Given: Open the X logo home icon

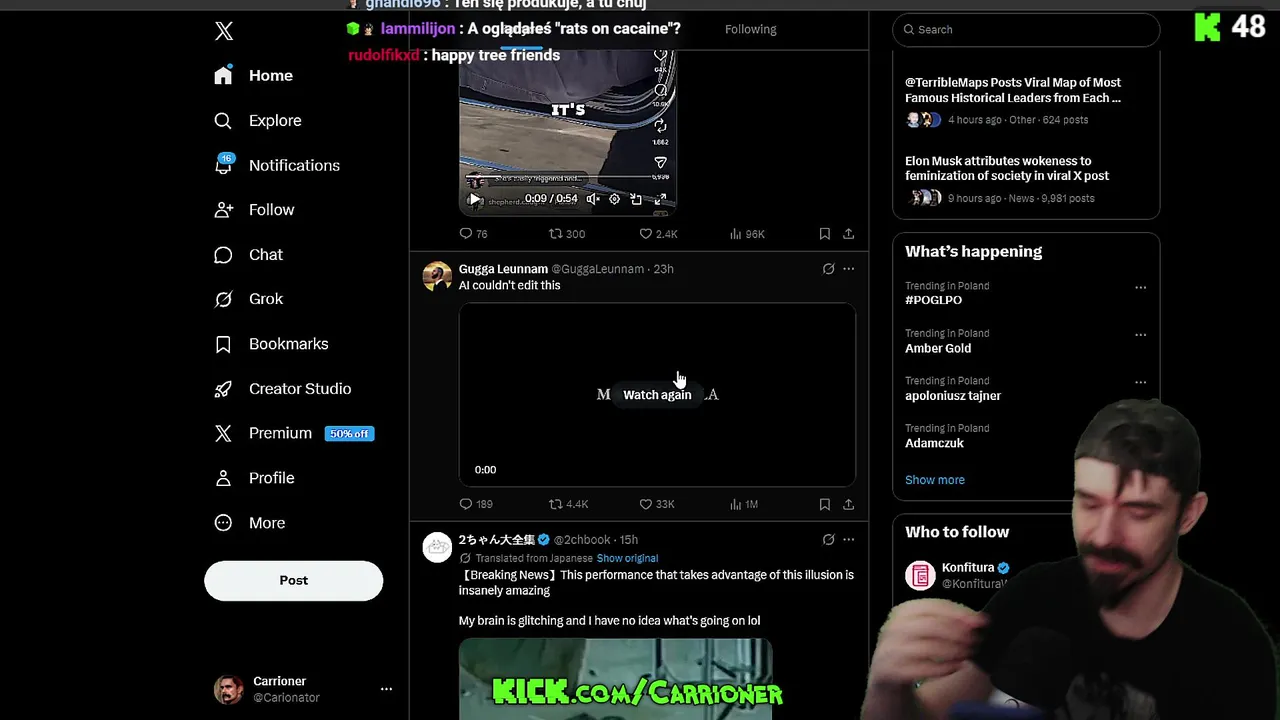Looking at the screenshot, I should pos(224,31).
